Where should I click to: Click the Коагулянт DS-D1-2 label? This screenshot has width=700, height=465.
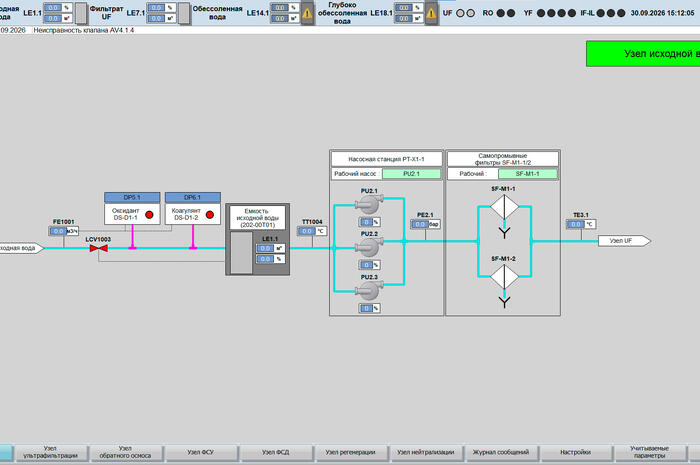click(x=186, y=214)
